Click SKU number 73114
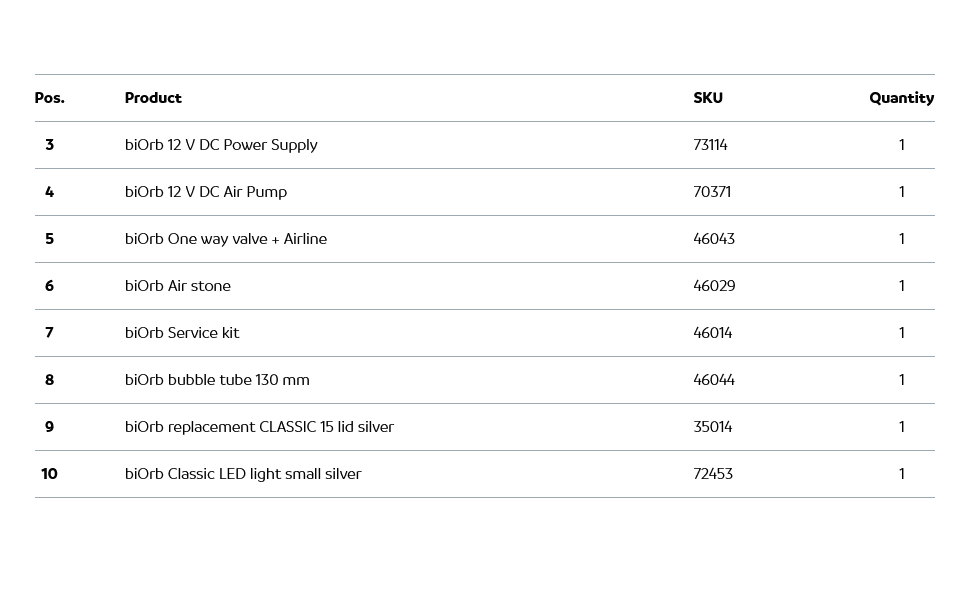The image size is (973, 590). (710, 145)
